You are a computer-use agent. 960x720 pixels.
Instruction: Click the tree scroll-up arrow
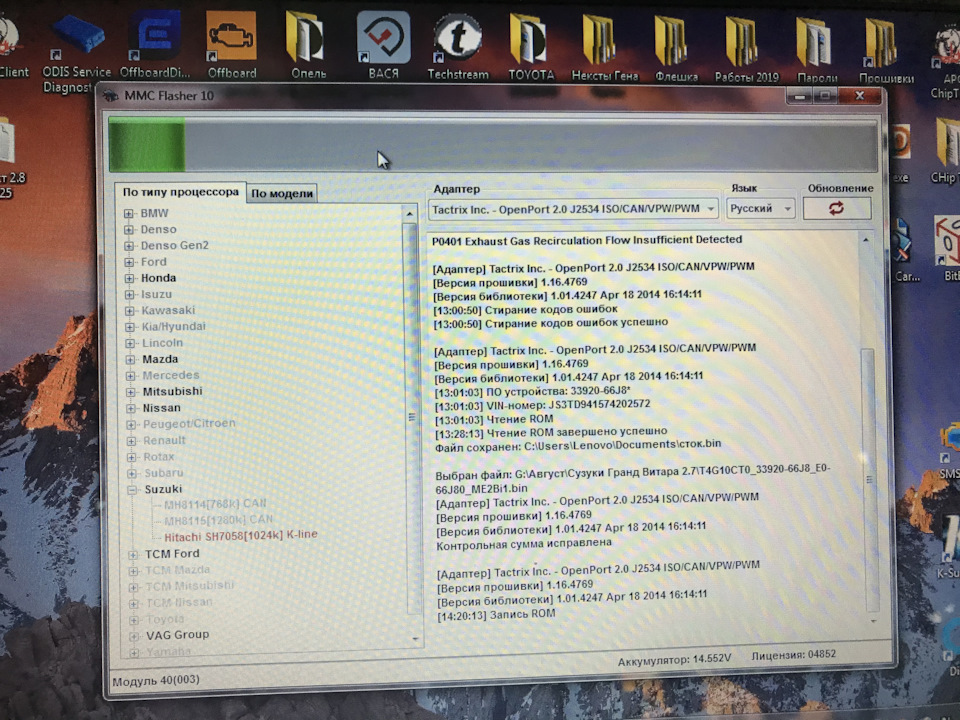(409, 214)
